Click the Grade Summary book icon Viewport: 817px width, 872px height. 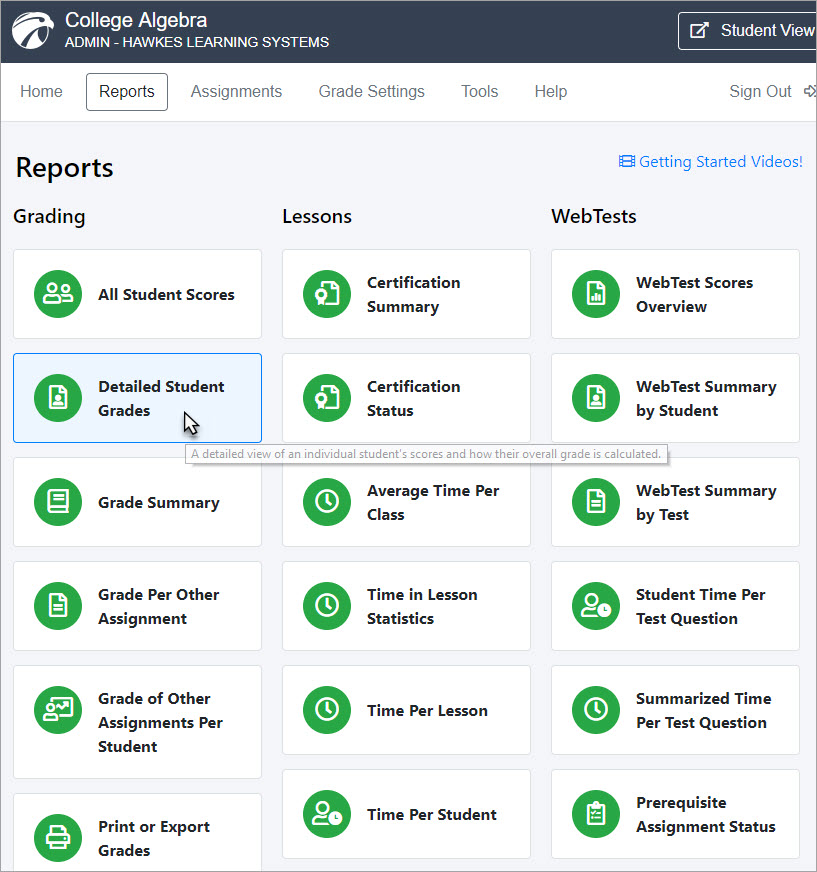(x=58, y=503)
